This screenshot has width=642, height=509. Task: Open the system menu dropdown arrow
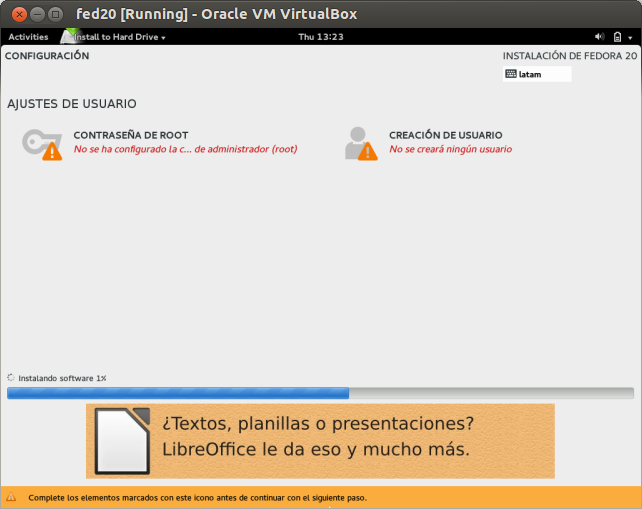[x=630, y=38]
